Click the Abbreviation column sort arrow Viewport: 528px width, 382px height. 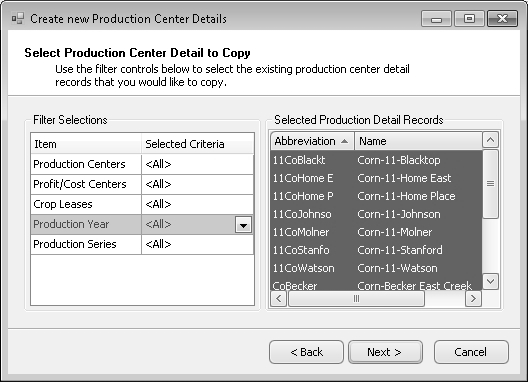344,141
